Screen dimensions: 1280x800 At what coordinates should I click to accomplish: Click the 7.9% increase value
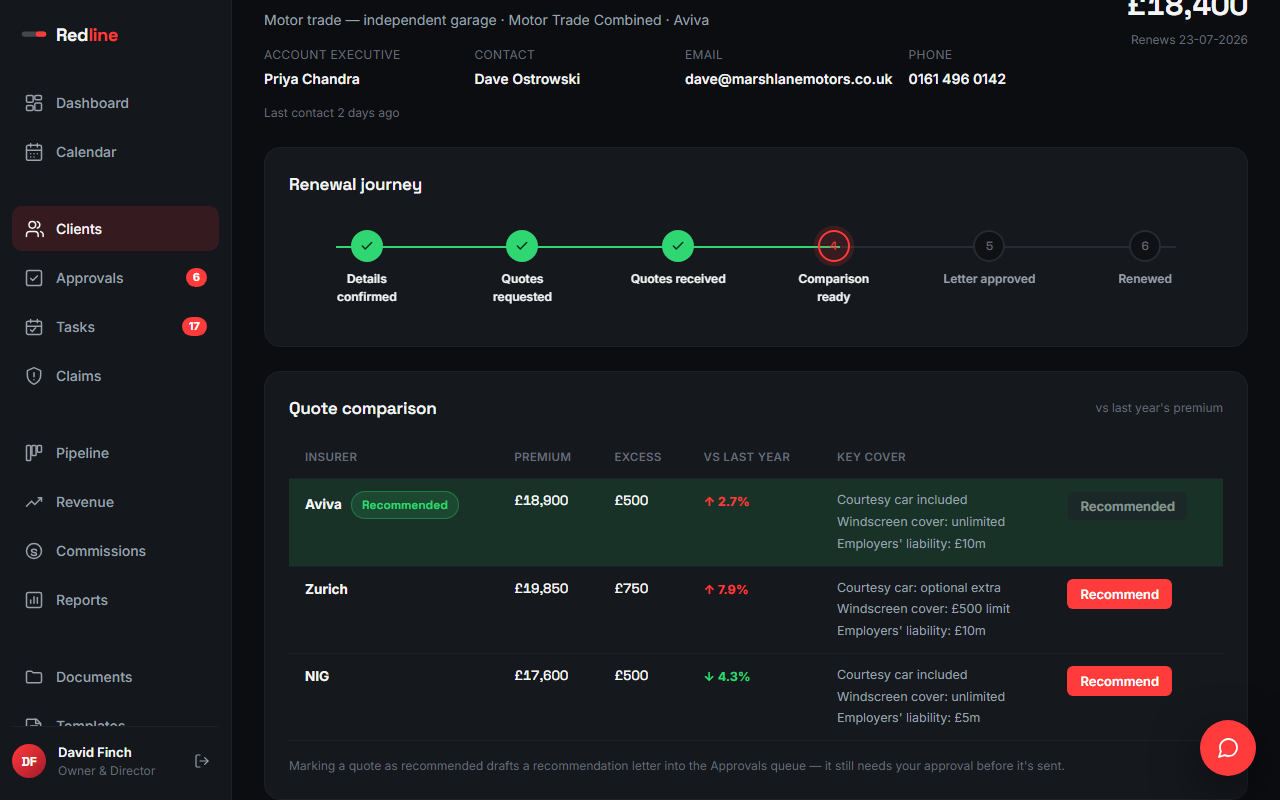(727, 589)
